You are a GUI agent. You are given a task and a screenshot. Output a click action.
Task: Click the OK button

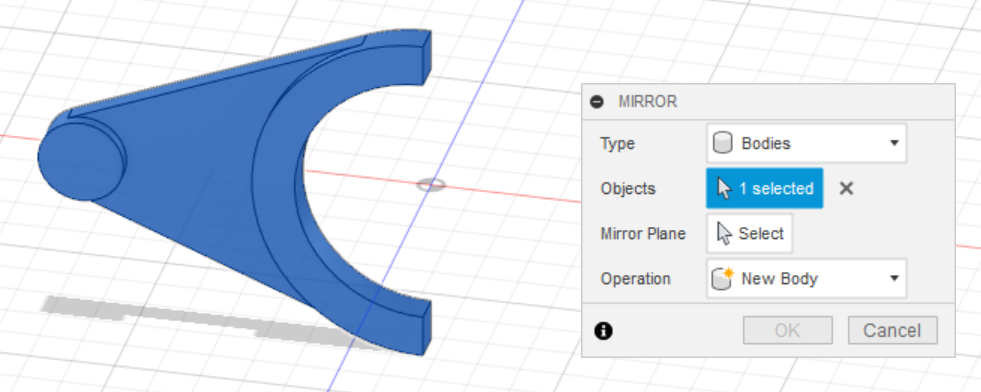(x=788, y=330)
